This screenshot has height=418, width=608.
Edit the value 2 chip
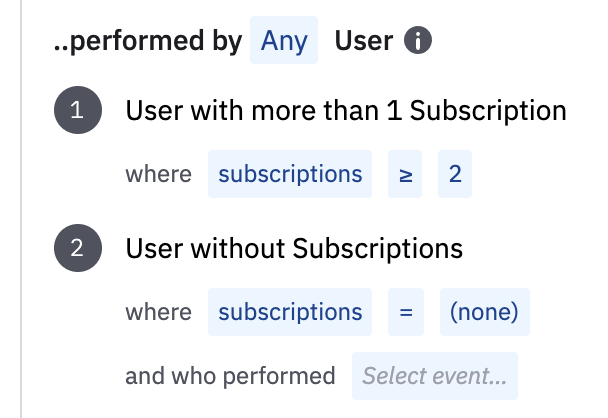(455, 174)
